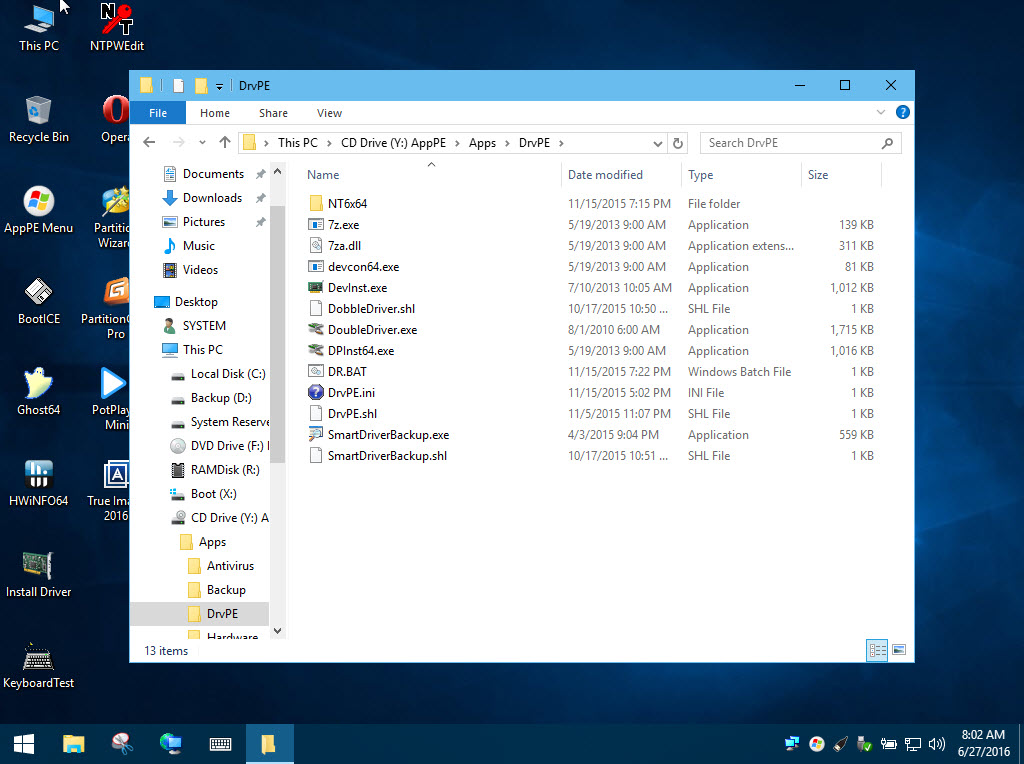
Task: Navigate back to previous folder
Action: (149, 142)
